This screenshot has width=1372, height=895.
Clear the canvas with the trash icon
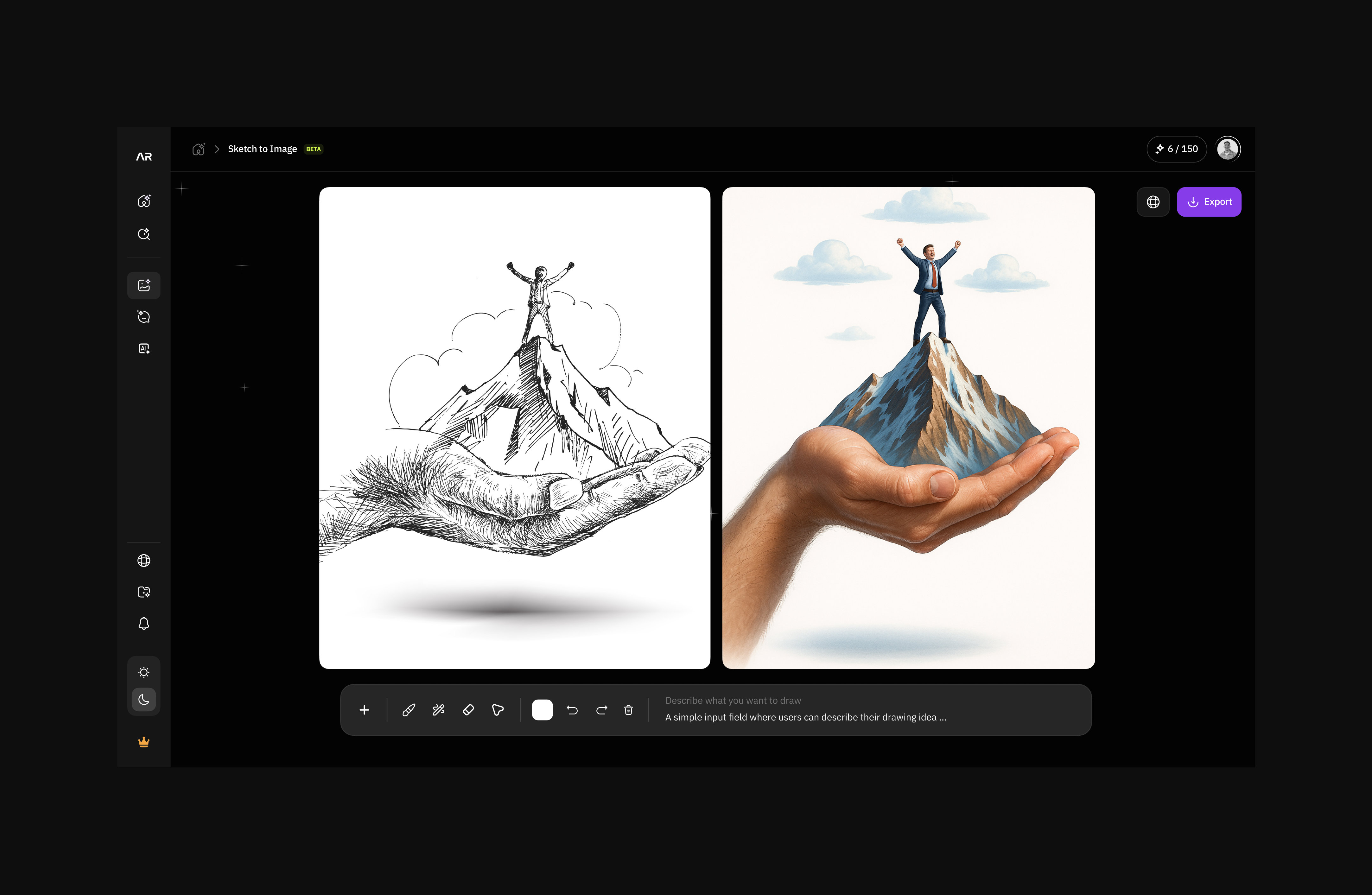pyautogui.click(x=628, y=709)
